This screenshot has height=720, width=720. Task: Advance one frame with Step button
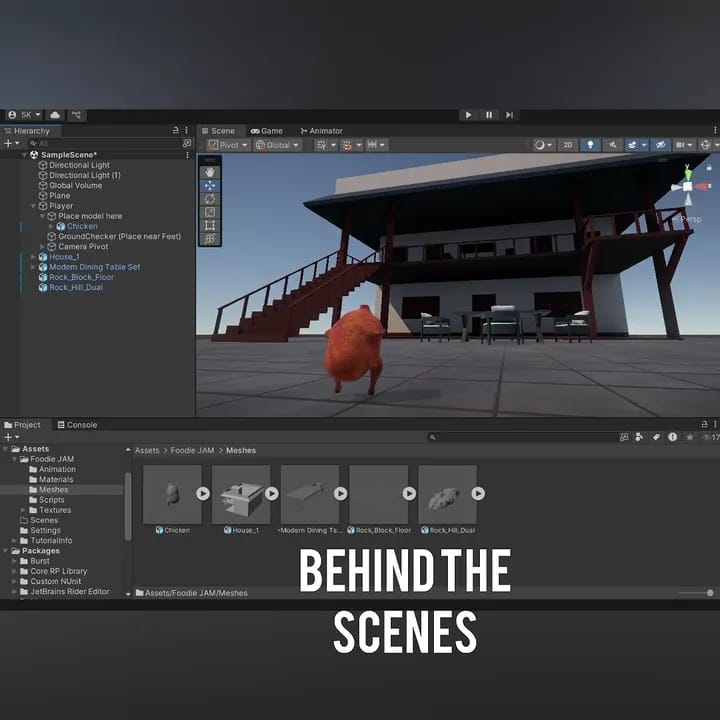click(509, 115)
